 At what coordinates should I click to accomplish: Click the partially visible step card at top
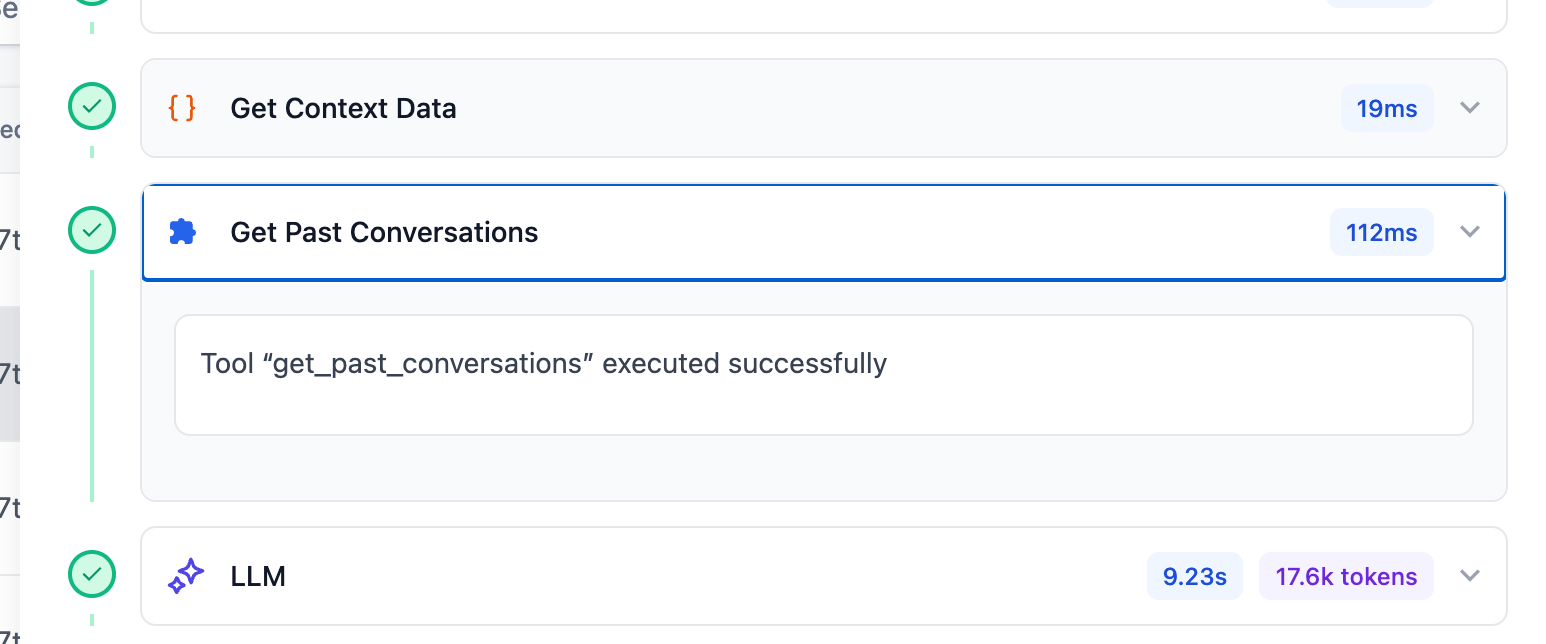823,16
